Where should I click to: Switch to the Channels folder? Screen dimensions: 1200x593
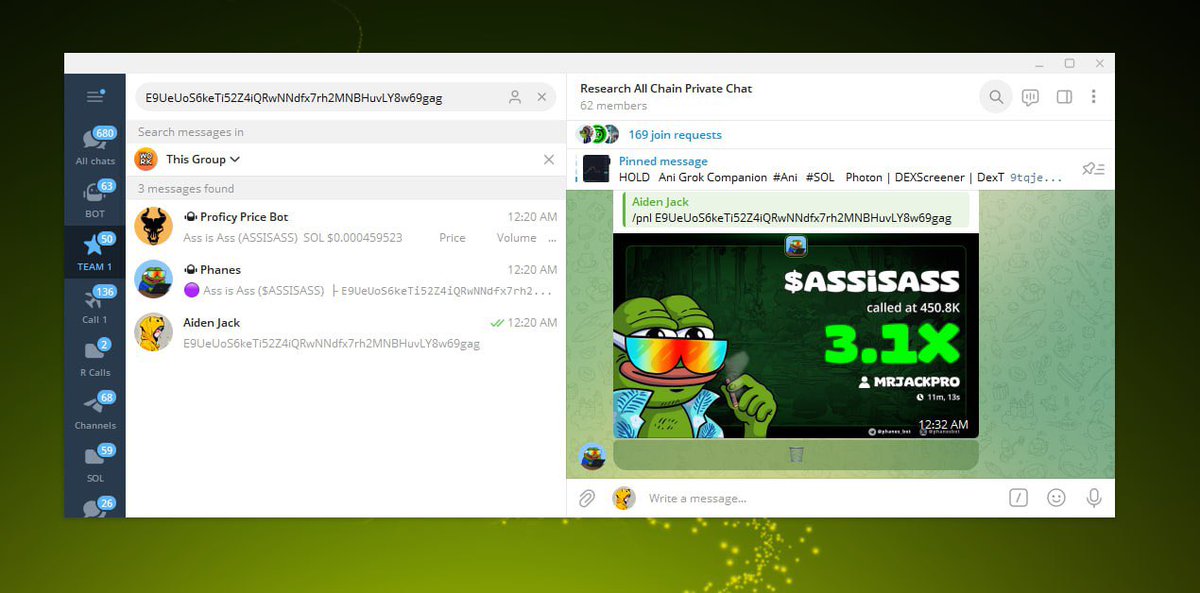coord(95,410)
